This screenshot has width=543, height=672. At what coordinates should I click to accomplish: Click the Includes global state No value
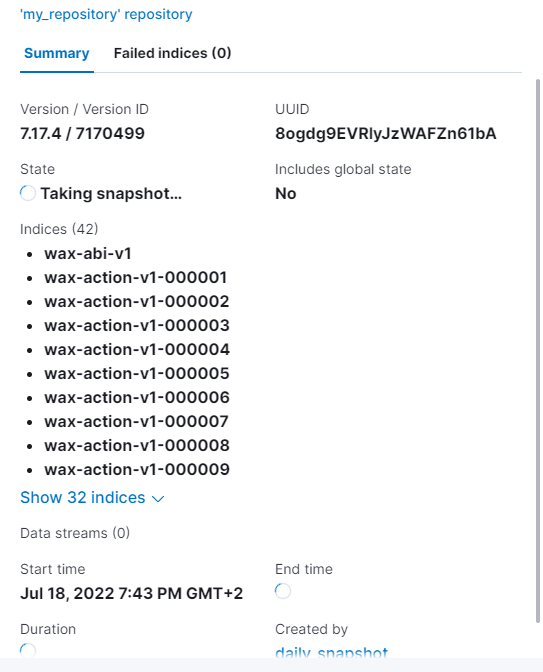click(x=285, y=194)
